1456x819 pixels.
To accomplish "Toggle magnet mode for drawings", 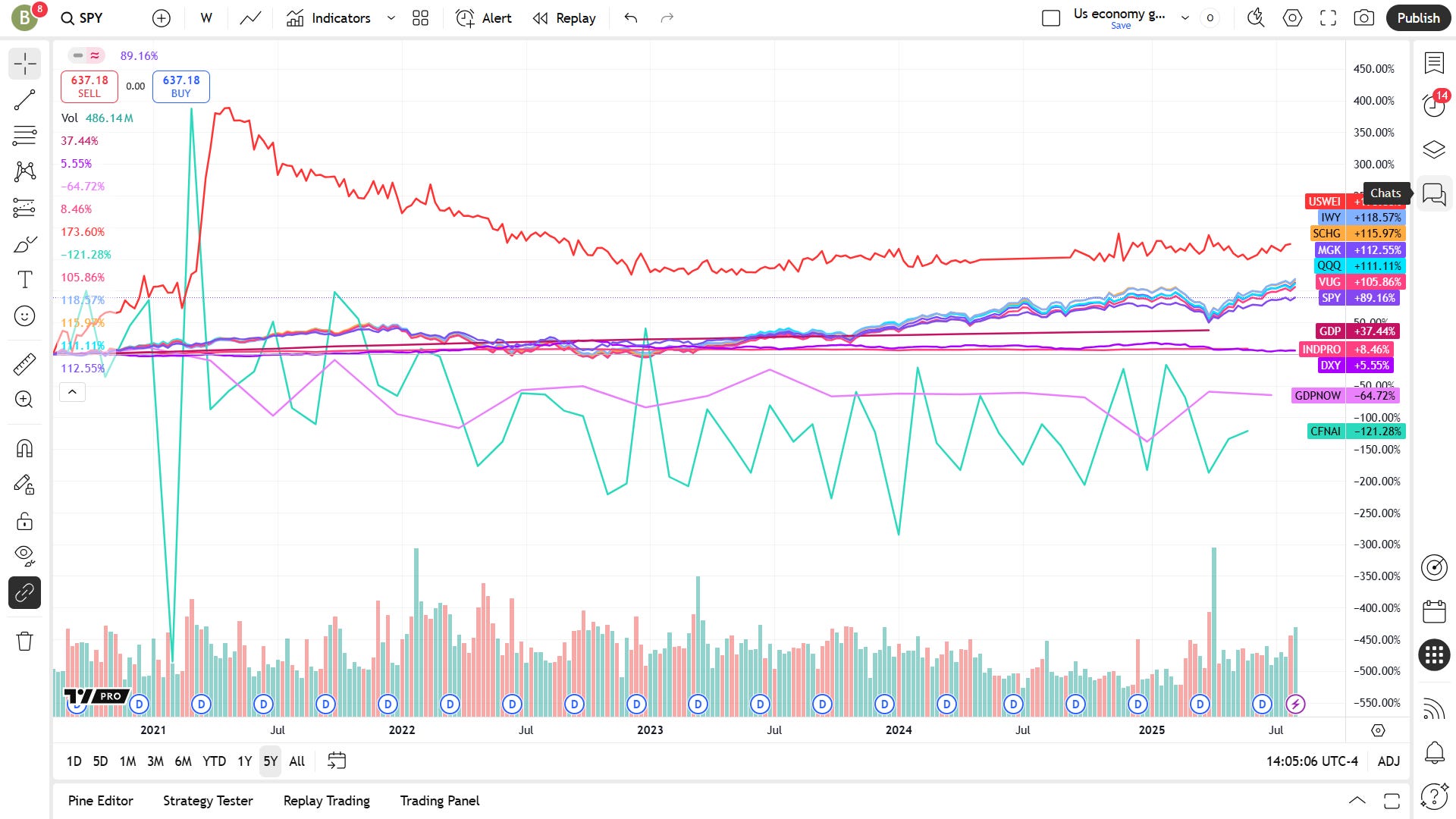I will [24, 448].
